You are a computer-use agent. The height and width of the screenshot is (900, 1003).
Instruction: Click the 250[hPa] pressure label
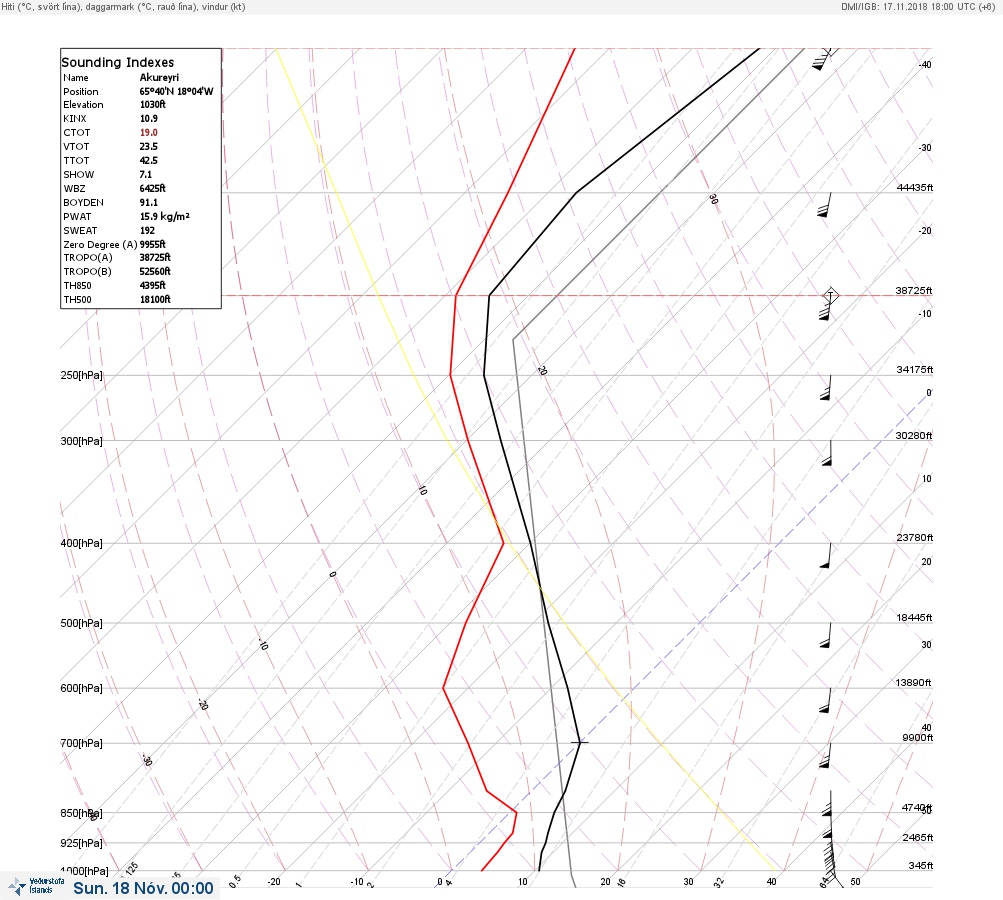(x=81, y=375)
